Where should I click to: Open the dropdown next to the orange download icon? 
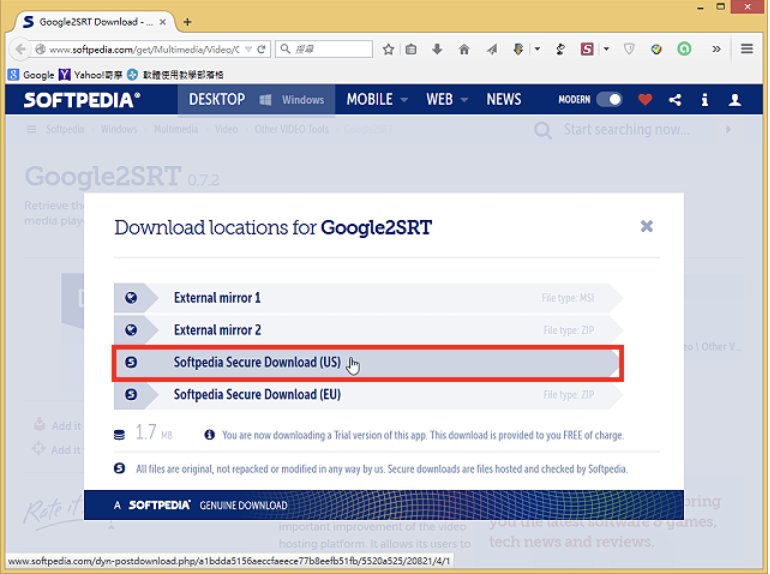(x=537, y=49)
